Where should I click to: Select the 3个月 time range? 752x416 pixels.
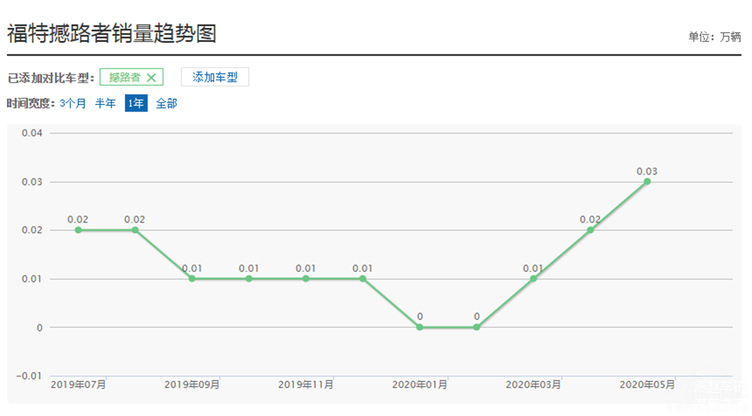pyautogui.click(x=72, y=103)
